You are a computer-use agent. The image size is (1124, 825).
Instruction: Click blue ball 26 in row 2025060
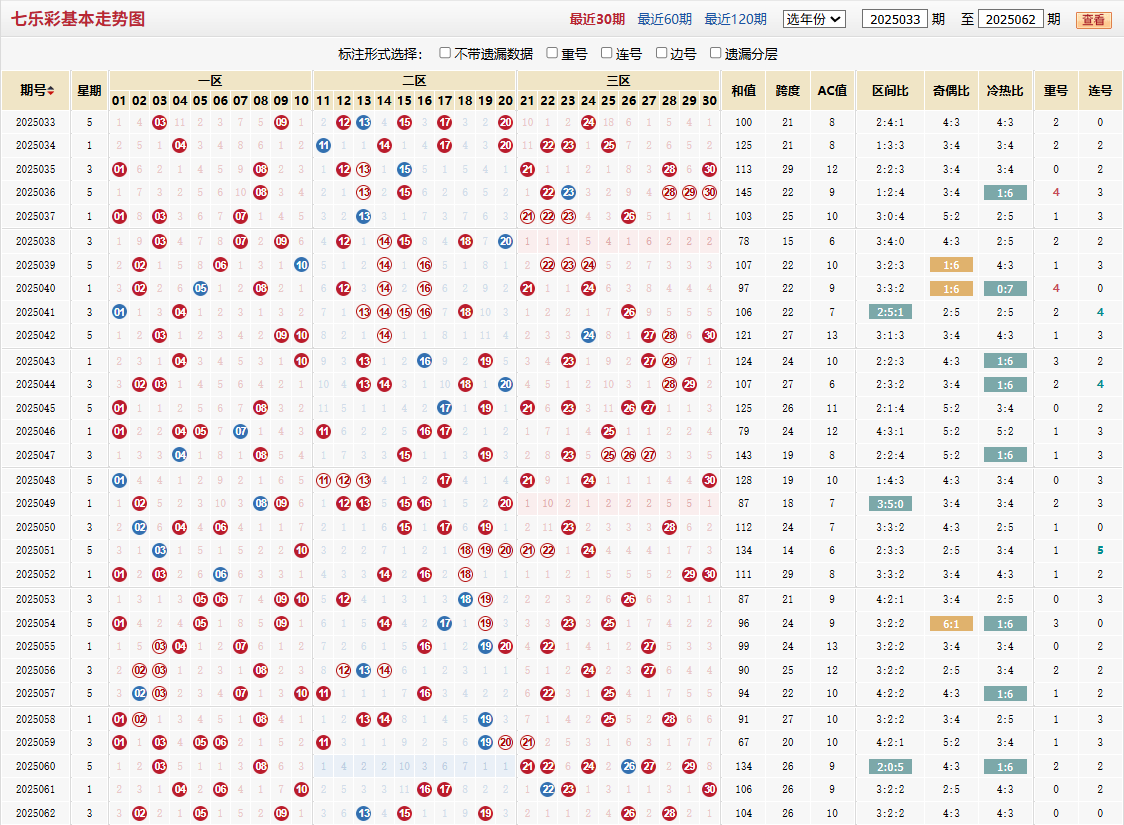click(629, 766)
